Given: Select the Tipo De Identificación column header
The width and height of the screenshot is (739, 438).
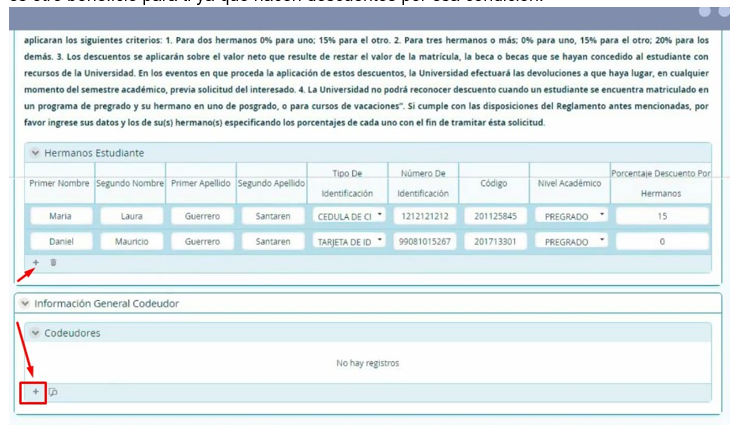Looking at the screenshot, I should [347, 183].
